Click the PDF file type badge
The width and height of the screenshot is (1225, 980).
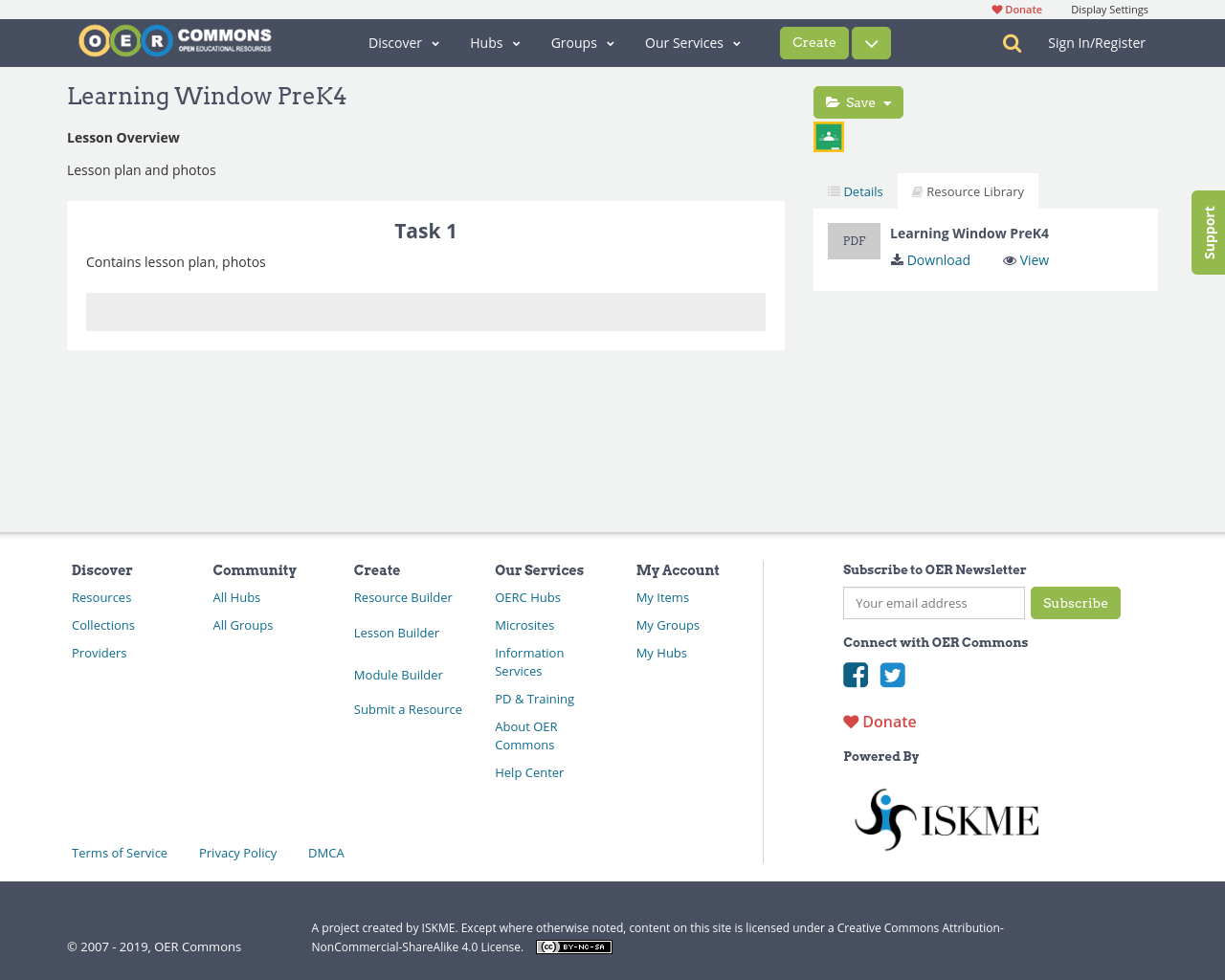pyautogui.click(x=854, y=241)
